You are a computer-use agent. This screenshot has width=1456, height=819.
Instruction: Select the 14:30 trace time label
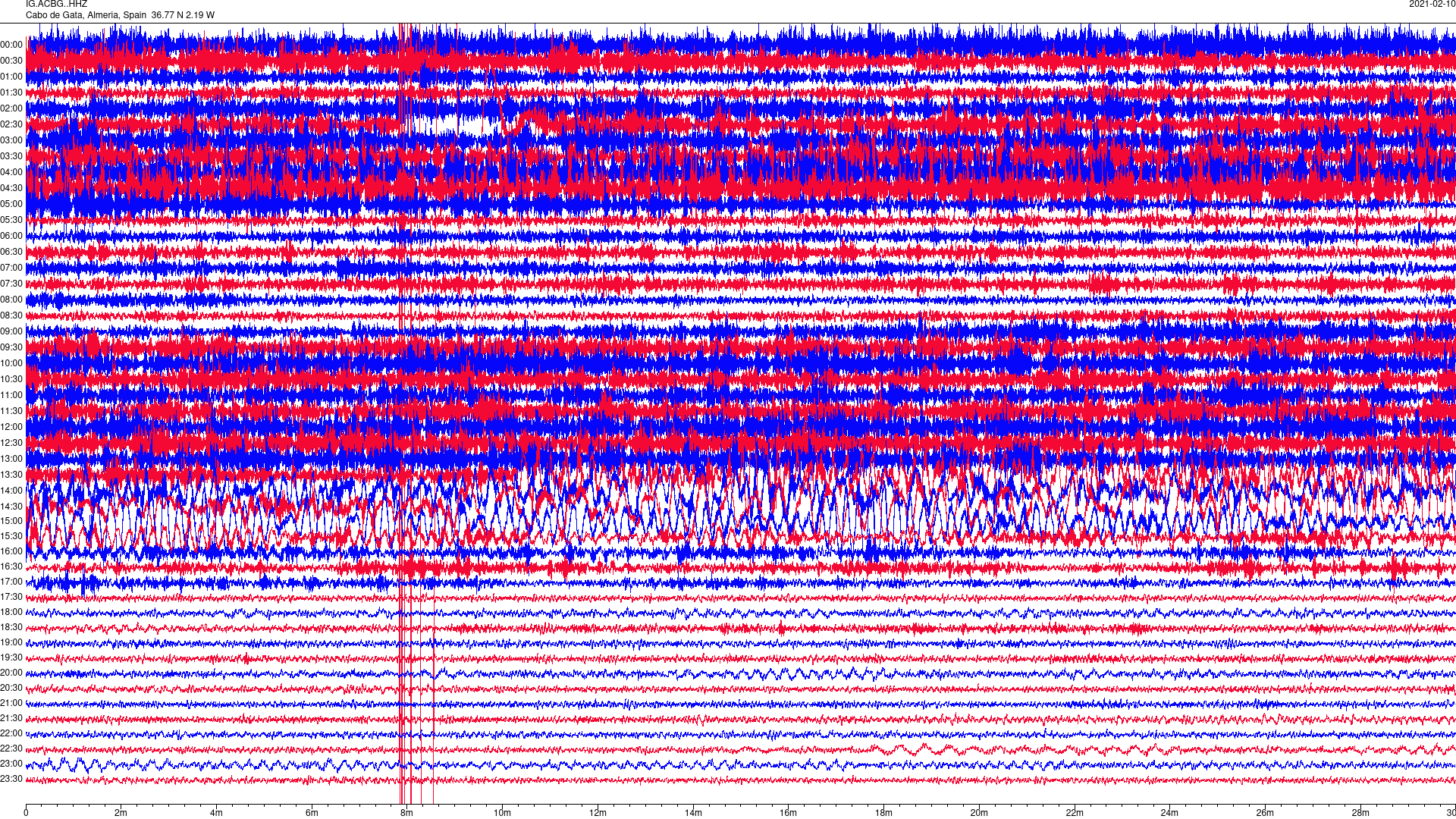(x=11, y=507)
